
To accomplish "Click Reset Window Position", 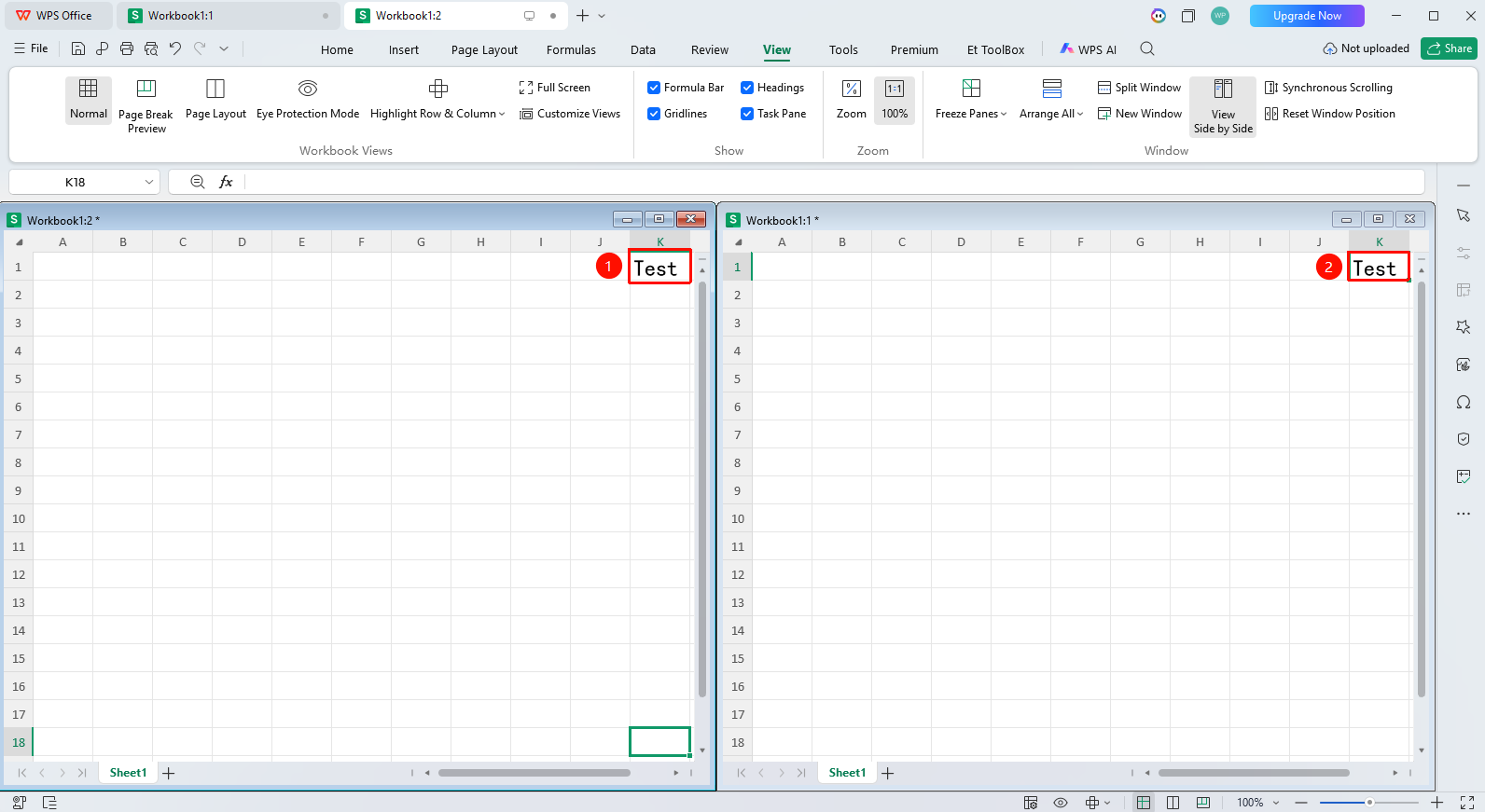I will (x=1330, y=114).
